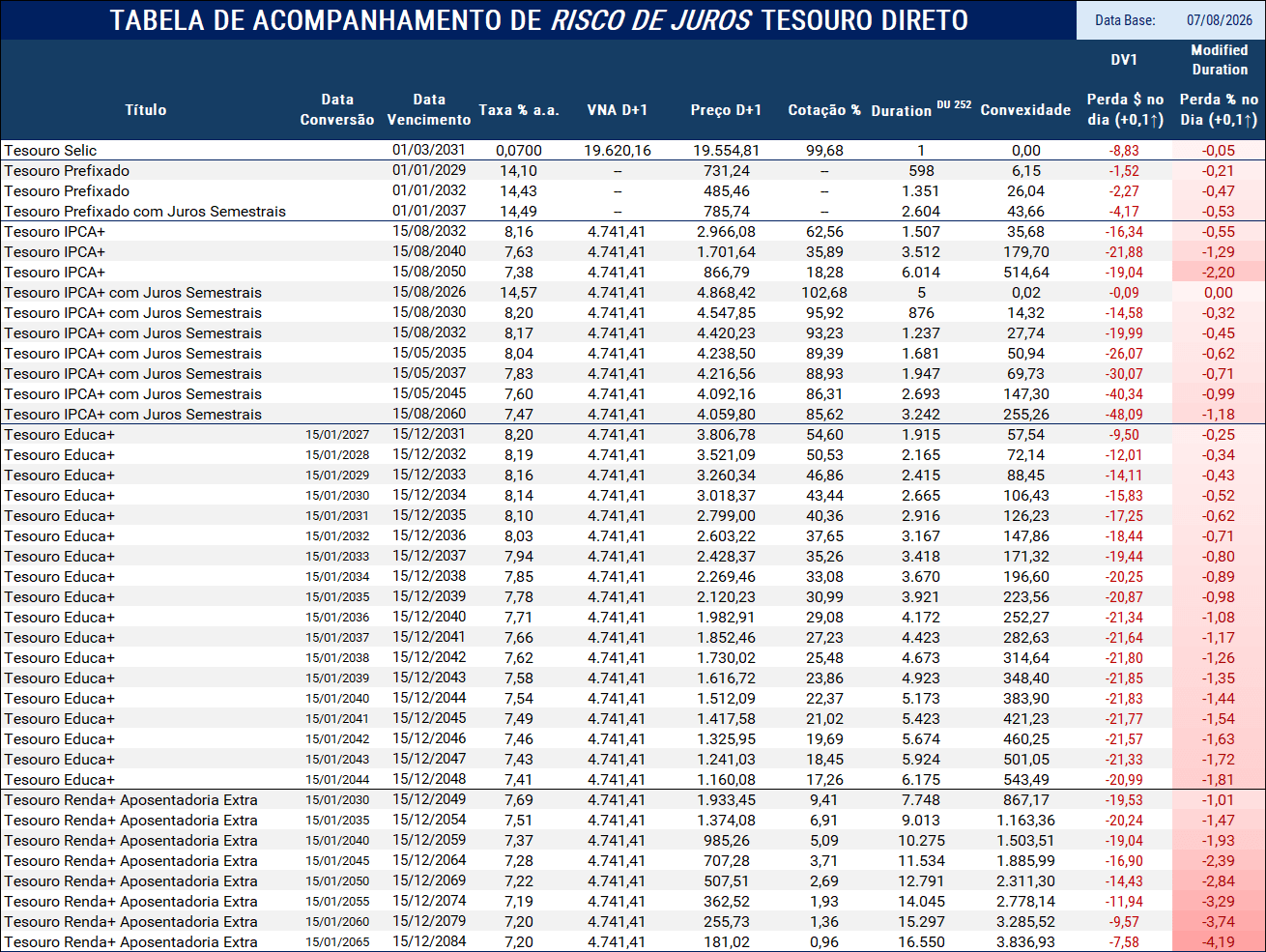Click the maturity date 15/12/2036
1266x952 pixels.
coord(429,535)
